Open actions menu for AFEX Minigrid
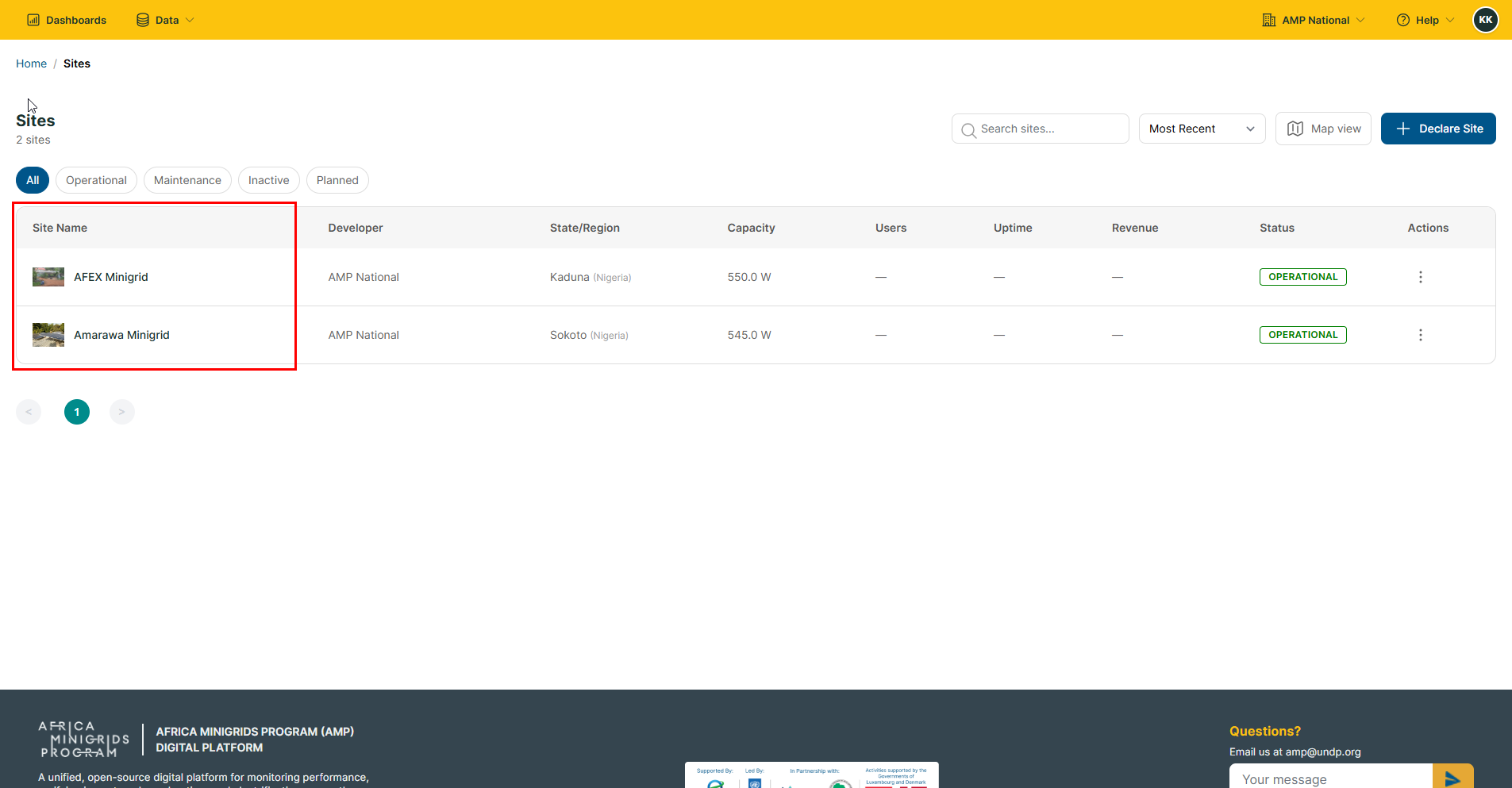Viewport: 1512px width, 788px height. tap(1420, 277)
